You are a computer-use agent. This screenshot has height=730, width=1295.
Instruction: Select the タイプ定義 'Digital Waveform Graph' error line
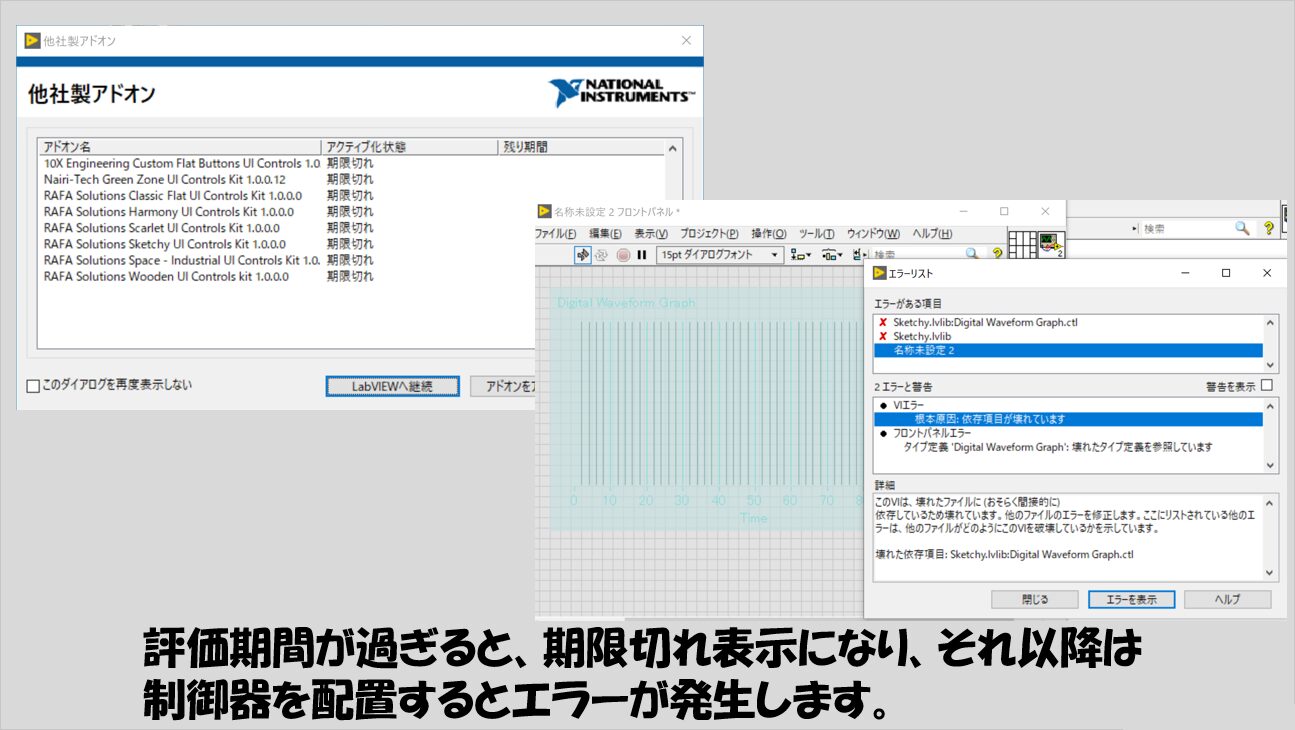point(1068,447)
